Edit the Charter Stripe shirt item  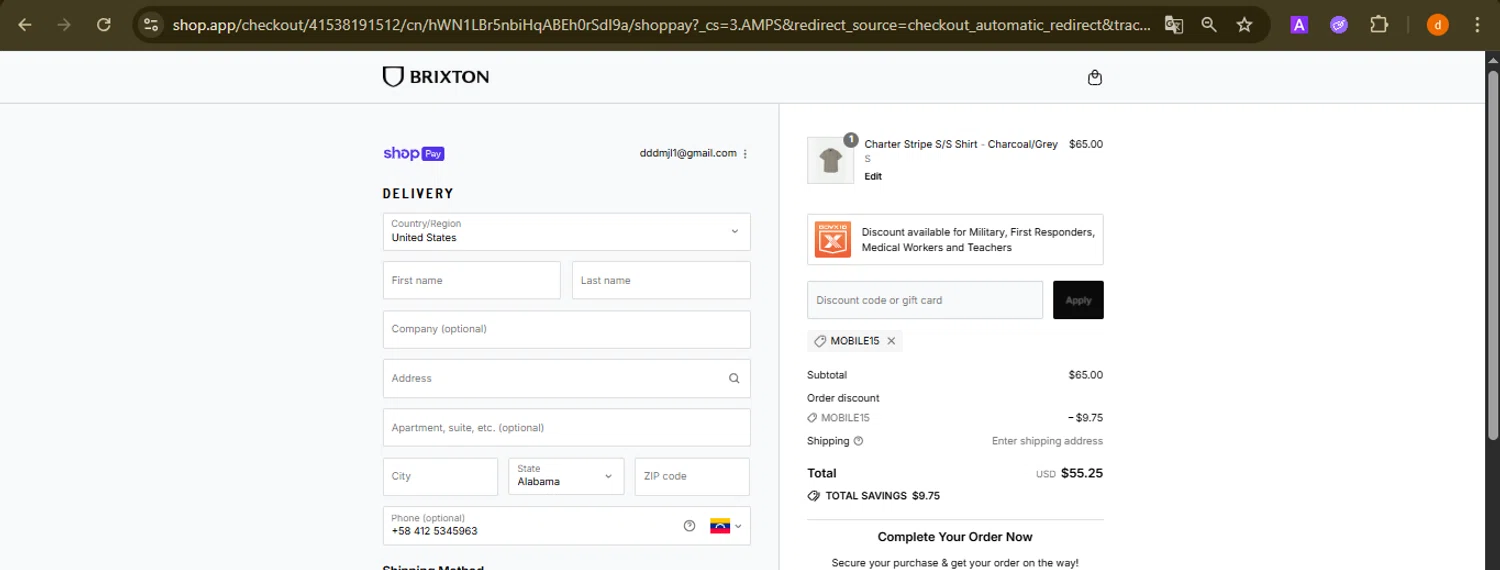tap(873, 177)
